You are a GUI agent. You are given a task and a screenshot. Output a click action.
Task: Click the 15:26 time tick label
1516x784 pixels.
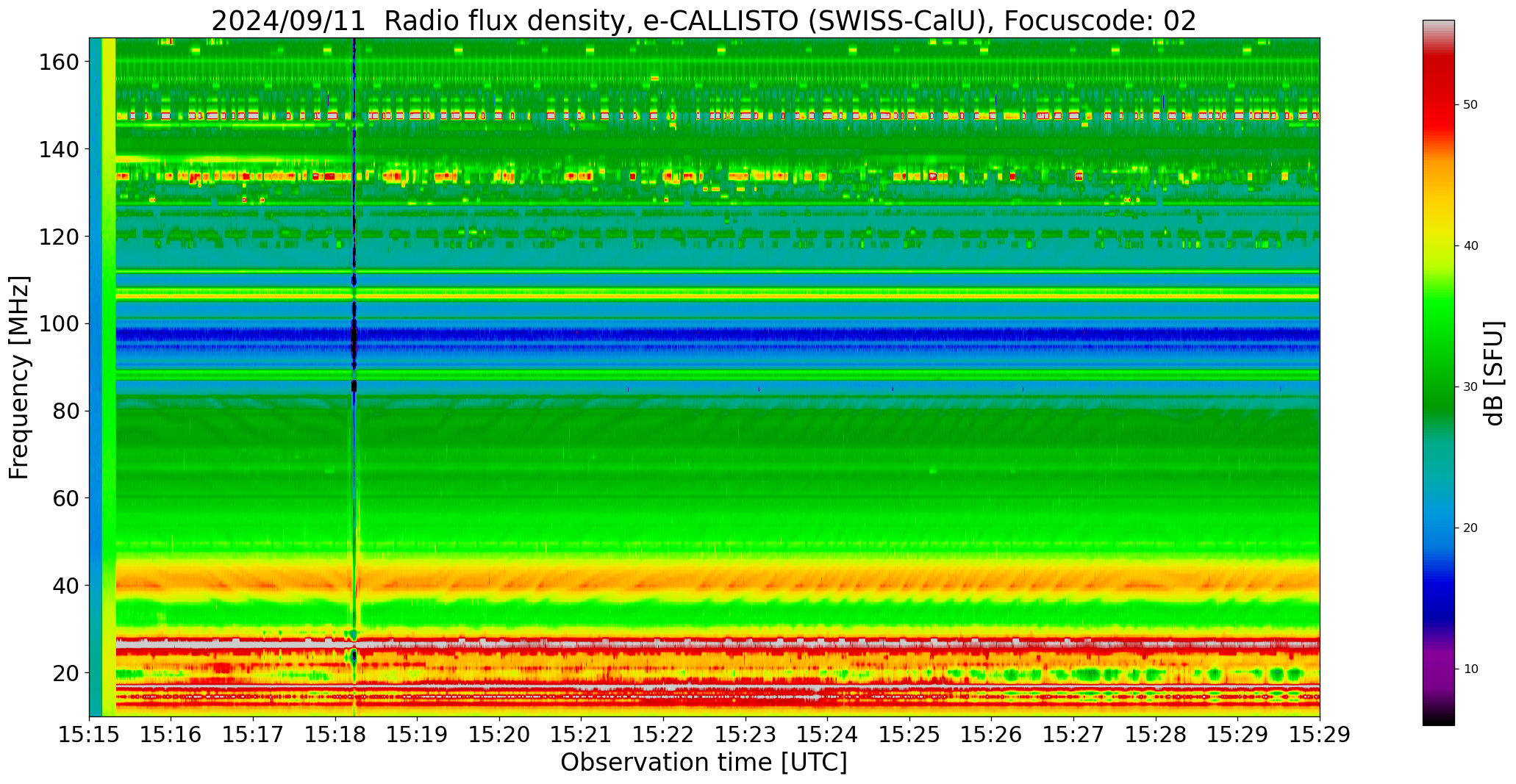(x=992, y=735)
